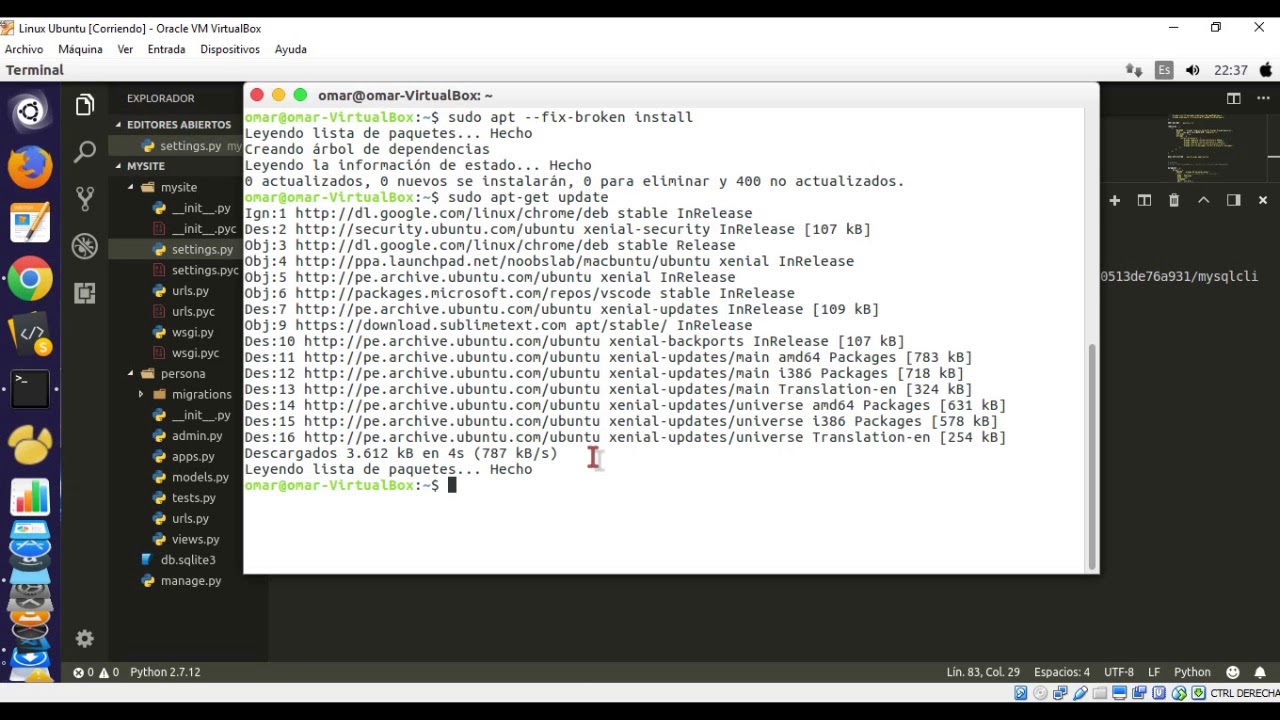Viewport: 1280px width, 720px height.
Task: Click the Ubuntu Dash home icon
Action: pyautogui.click(x=30, y=112)
